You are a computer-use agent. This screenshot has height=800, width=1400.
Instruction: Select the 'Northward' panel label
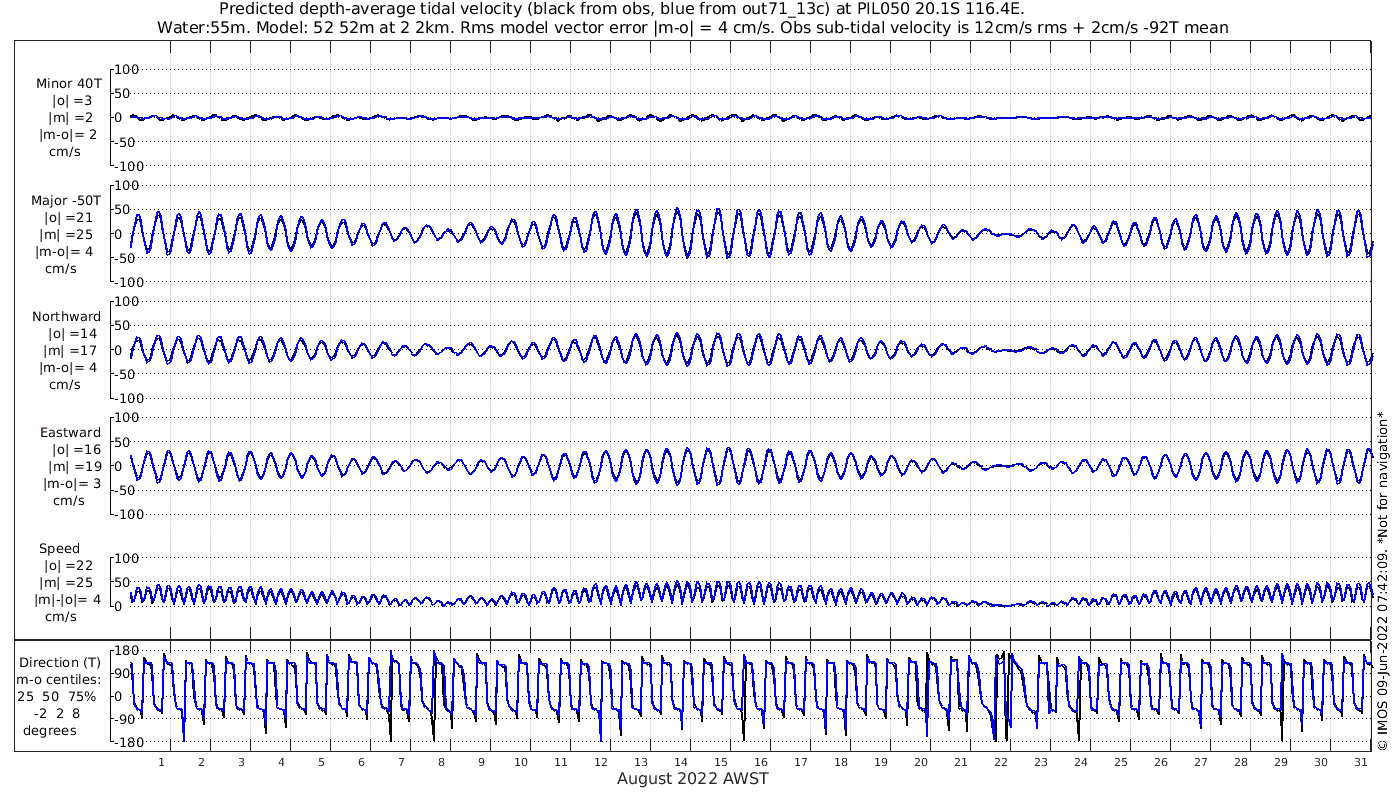[66, 317]
